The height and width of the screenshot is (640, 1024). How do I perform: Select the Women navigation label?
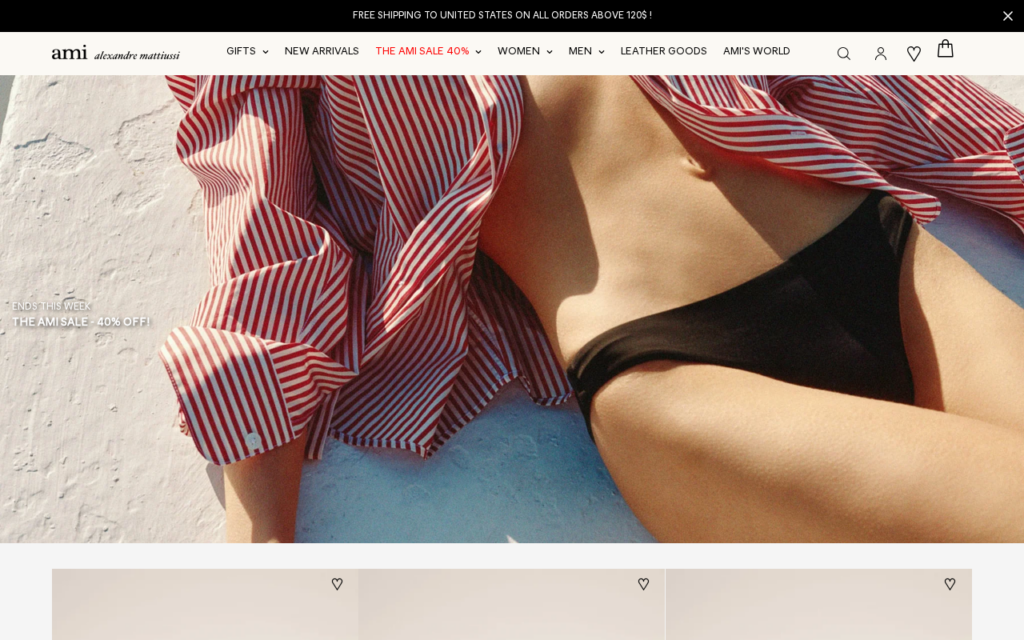point(519,51)
